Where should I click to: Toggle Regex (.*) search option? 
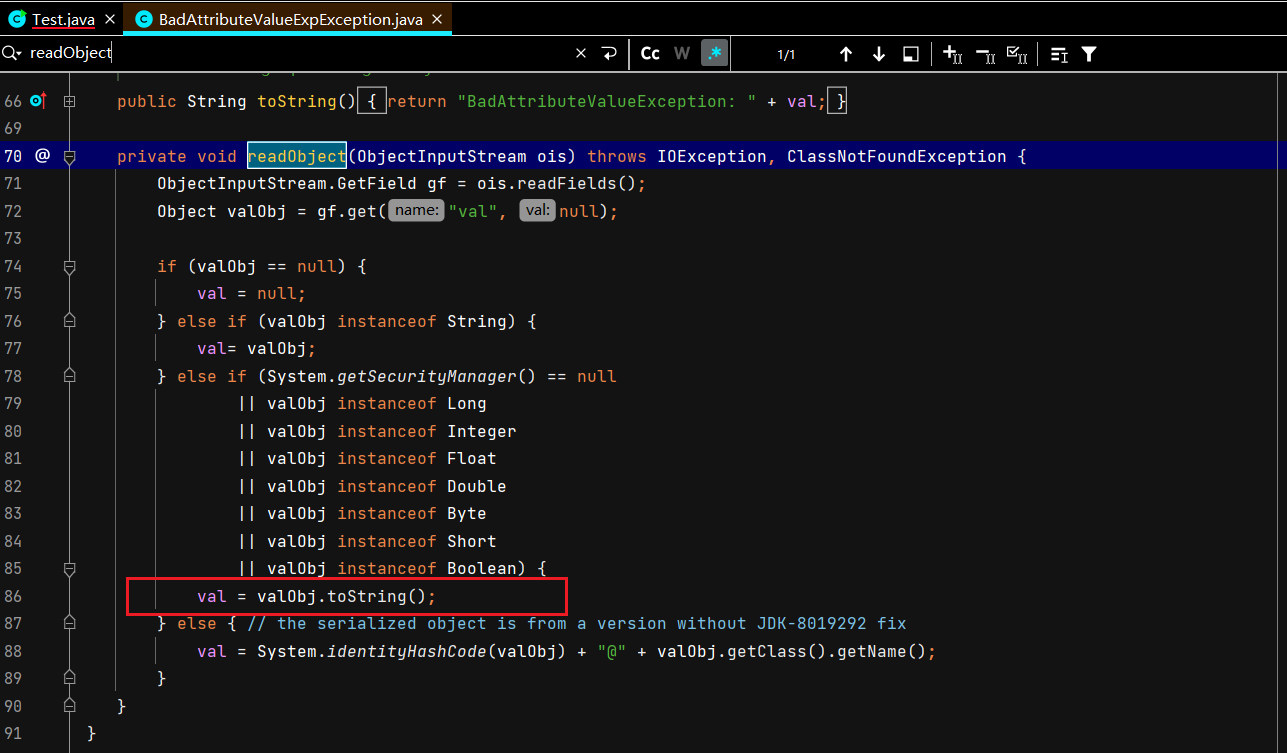[714, 54]
